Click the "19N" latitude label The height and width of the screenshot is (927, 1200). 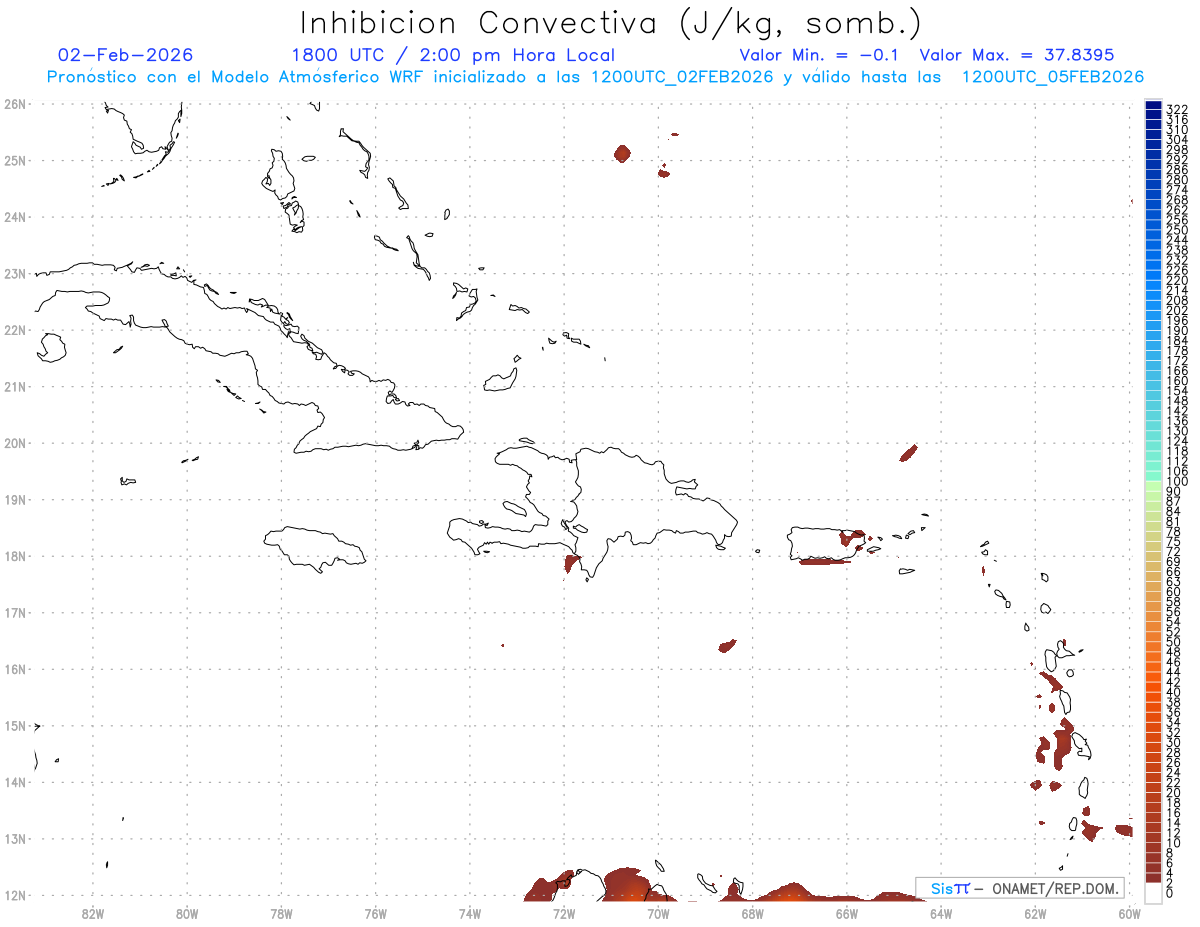14,499
